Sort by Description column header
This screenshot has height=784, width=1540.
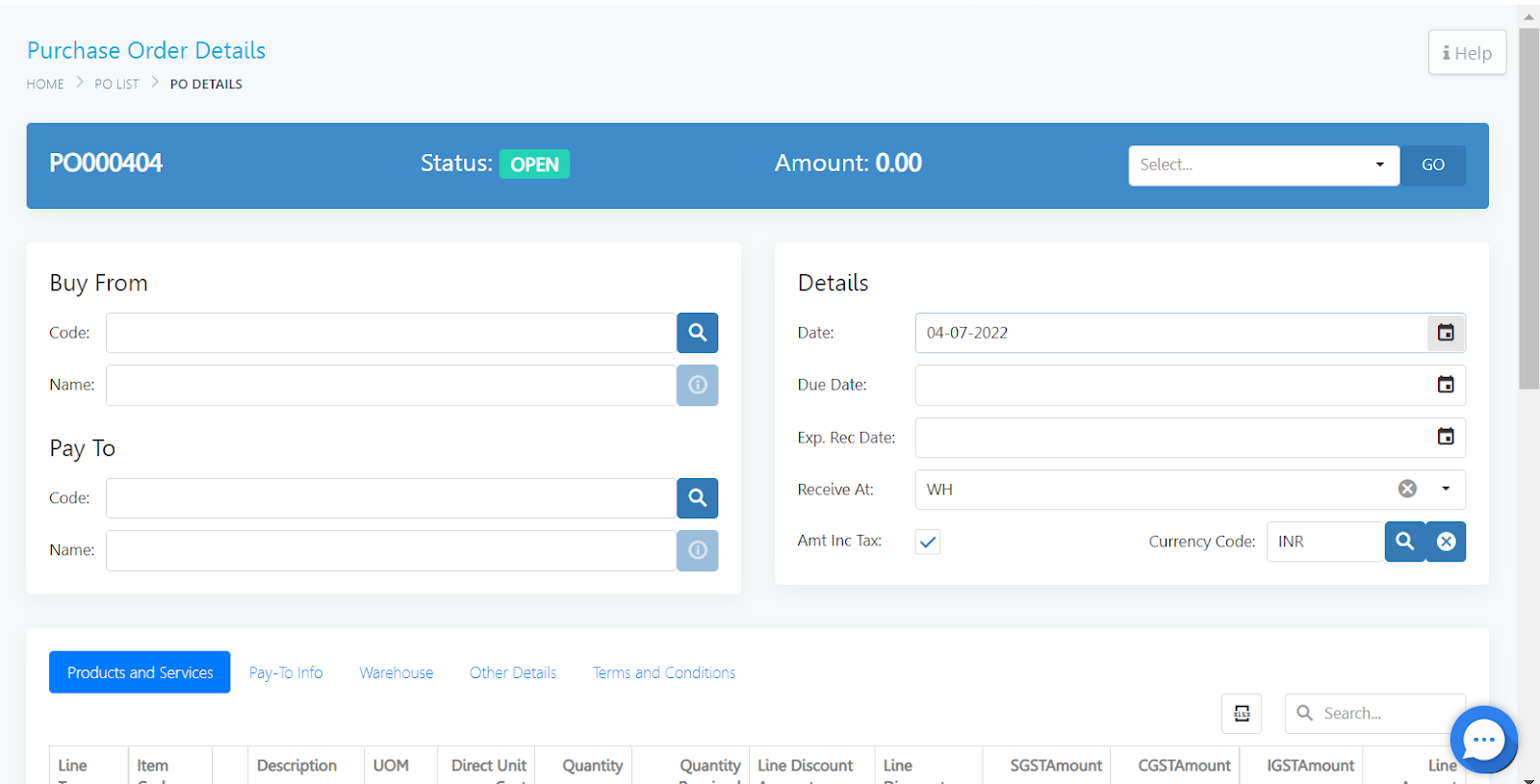pyautogui.click(x=296, y=766)
